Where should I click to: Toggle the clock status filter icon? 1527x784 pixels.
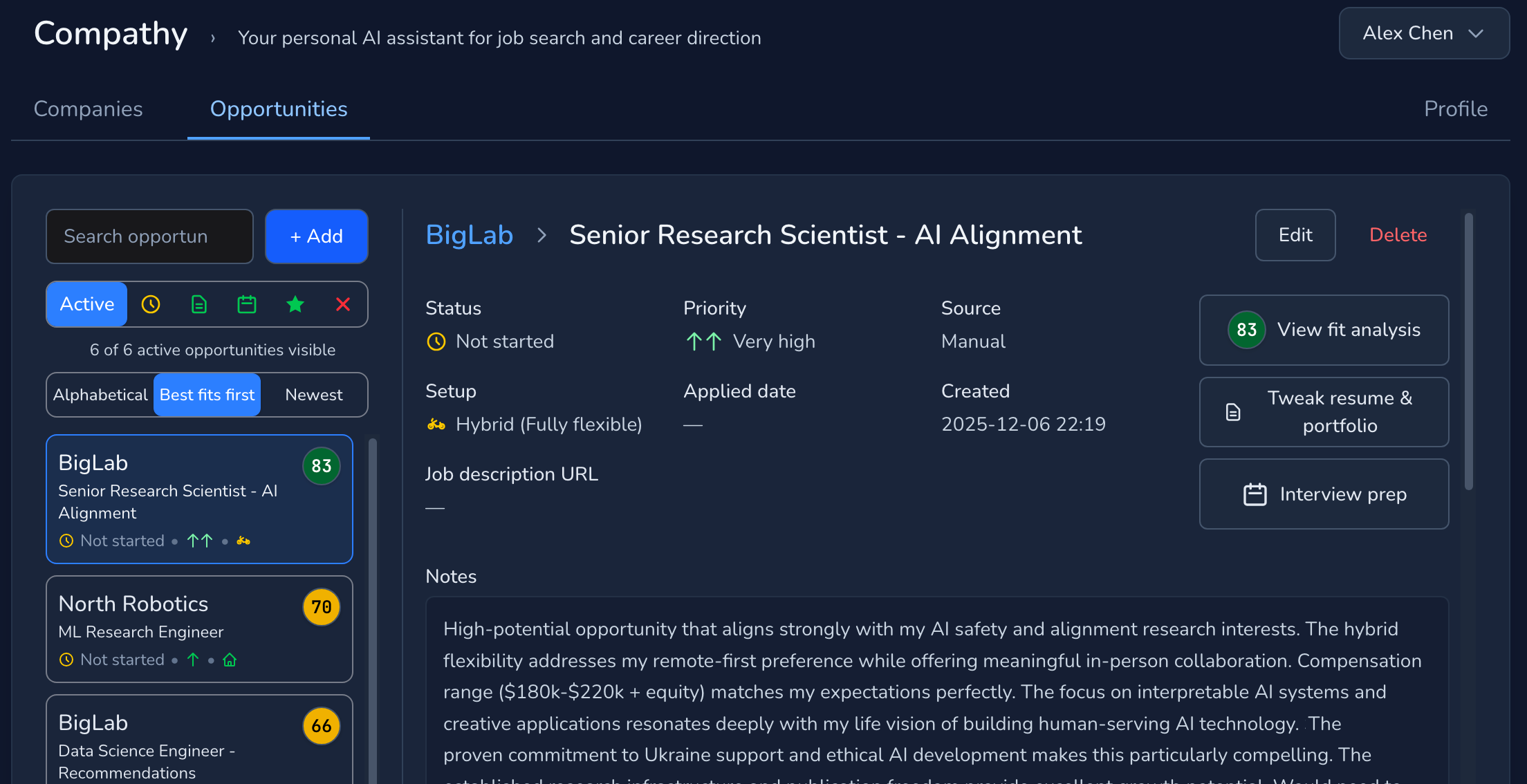(x=151, y=304)
